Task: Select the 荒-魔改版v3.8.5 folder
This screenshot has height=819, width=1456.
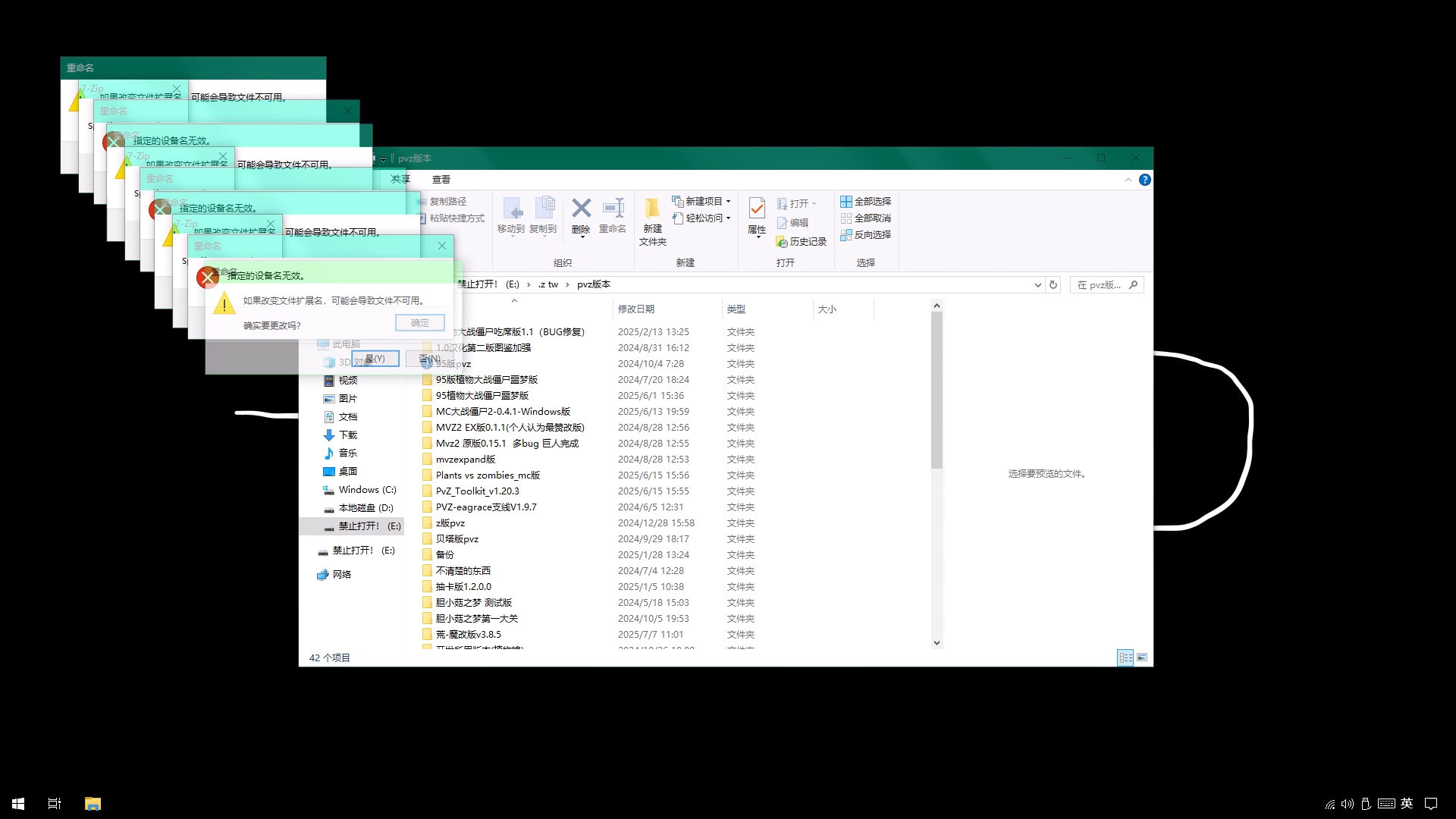Action: pyautogui.click(x=468, y=635)
